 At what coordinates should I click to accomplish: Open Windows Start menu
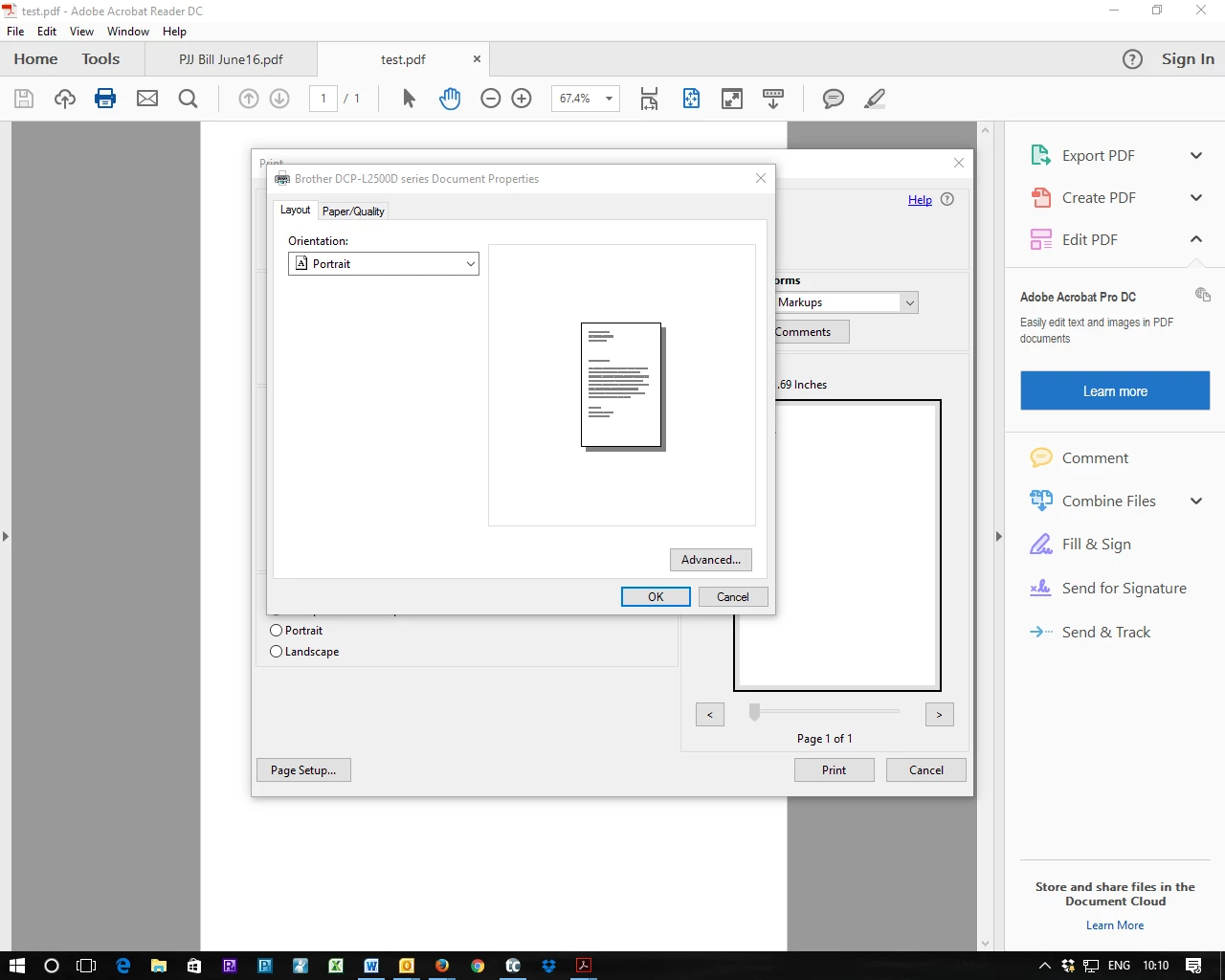point(16,966)
